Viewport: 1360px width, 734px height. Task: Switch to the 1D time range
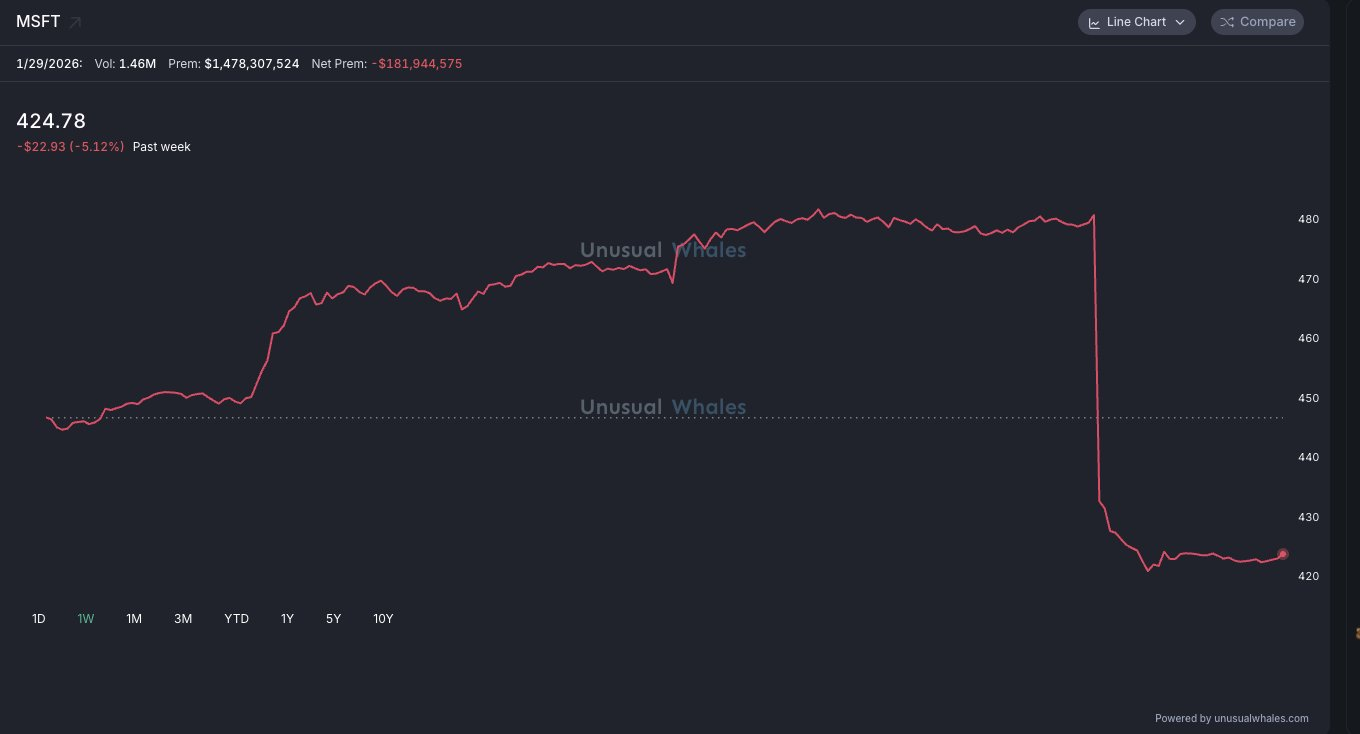(39, 619)
